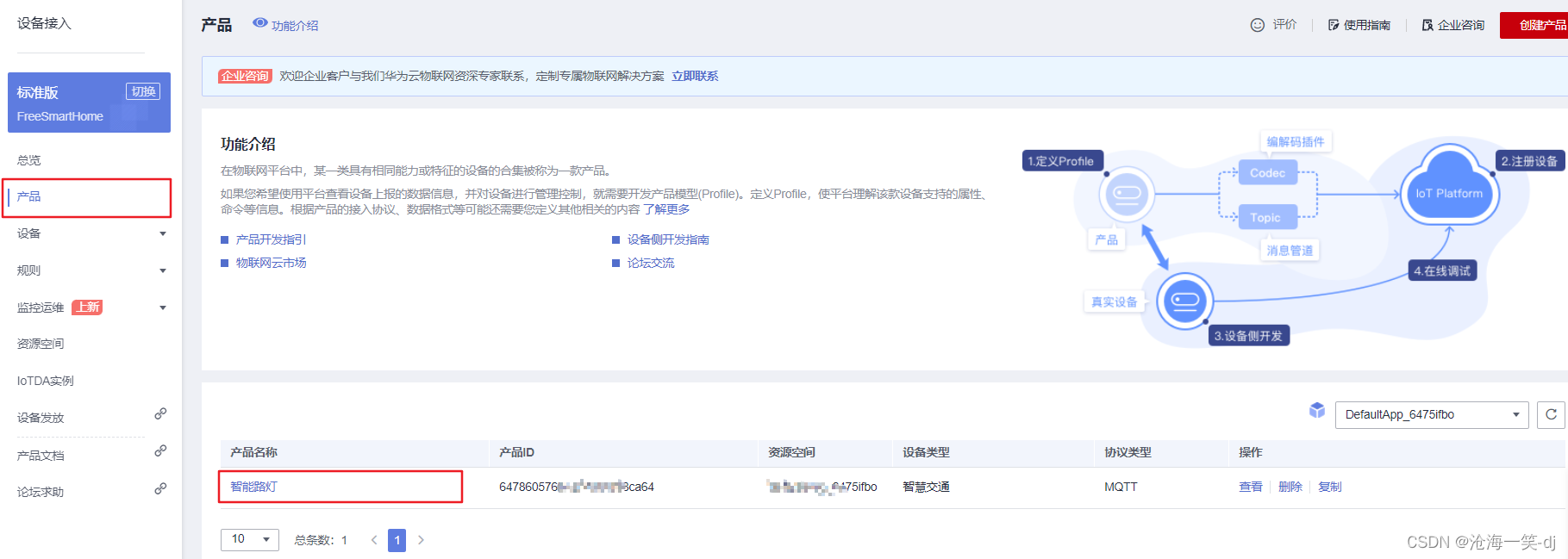Click the 标准版 FreeSmartHome edition card

89,102
